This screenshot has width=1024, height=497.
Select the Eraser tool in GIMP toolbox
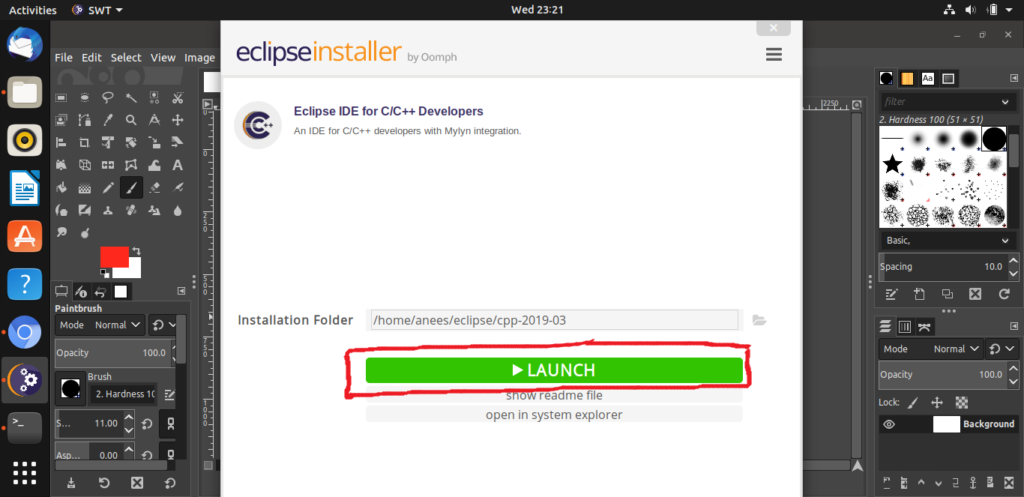point(154,188)
